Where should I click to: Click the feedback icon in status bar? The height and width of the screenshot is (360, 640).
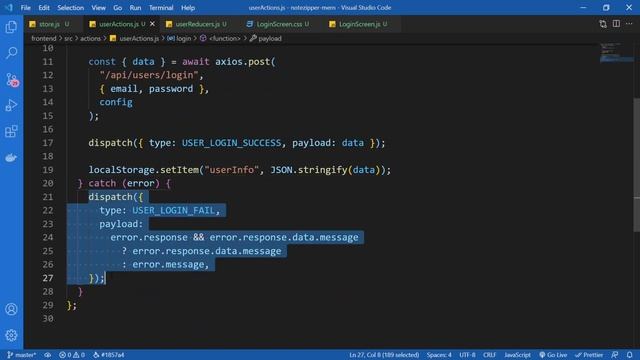615,355
